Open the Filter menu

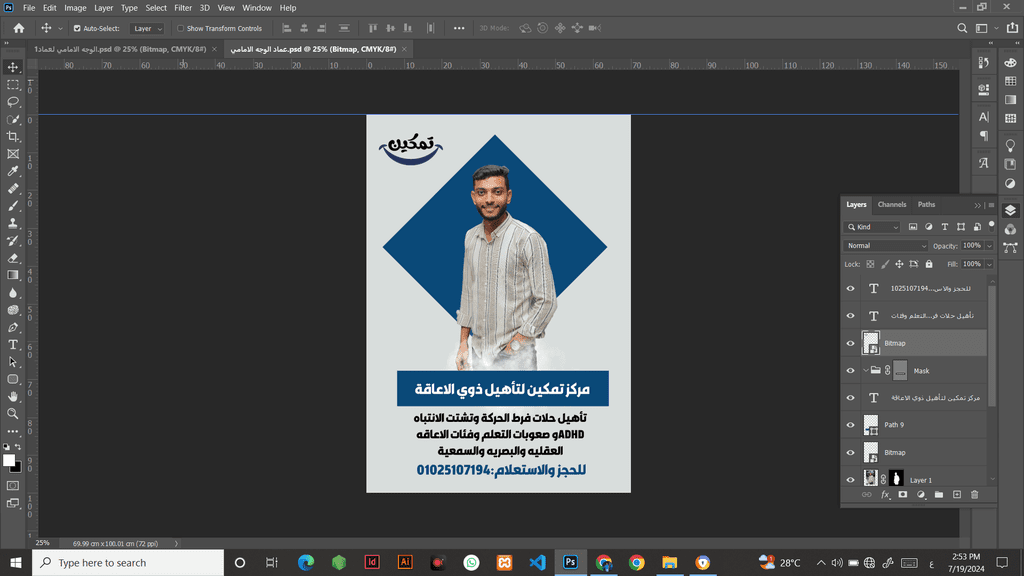pyautogui.click(x=183, y=8)
